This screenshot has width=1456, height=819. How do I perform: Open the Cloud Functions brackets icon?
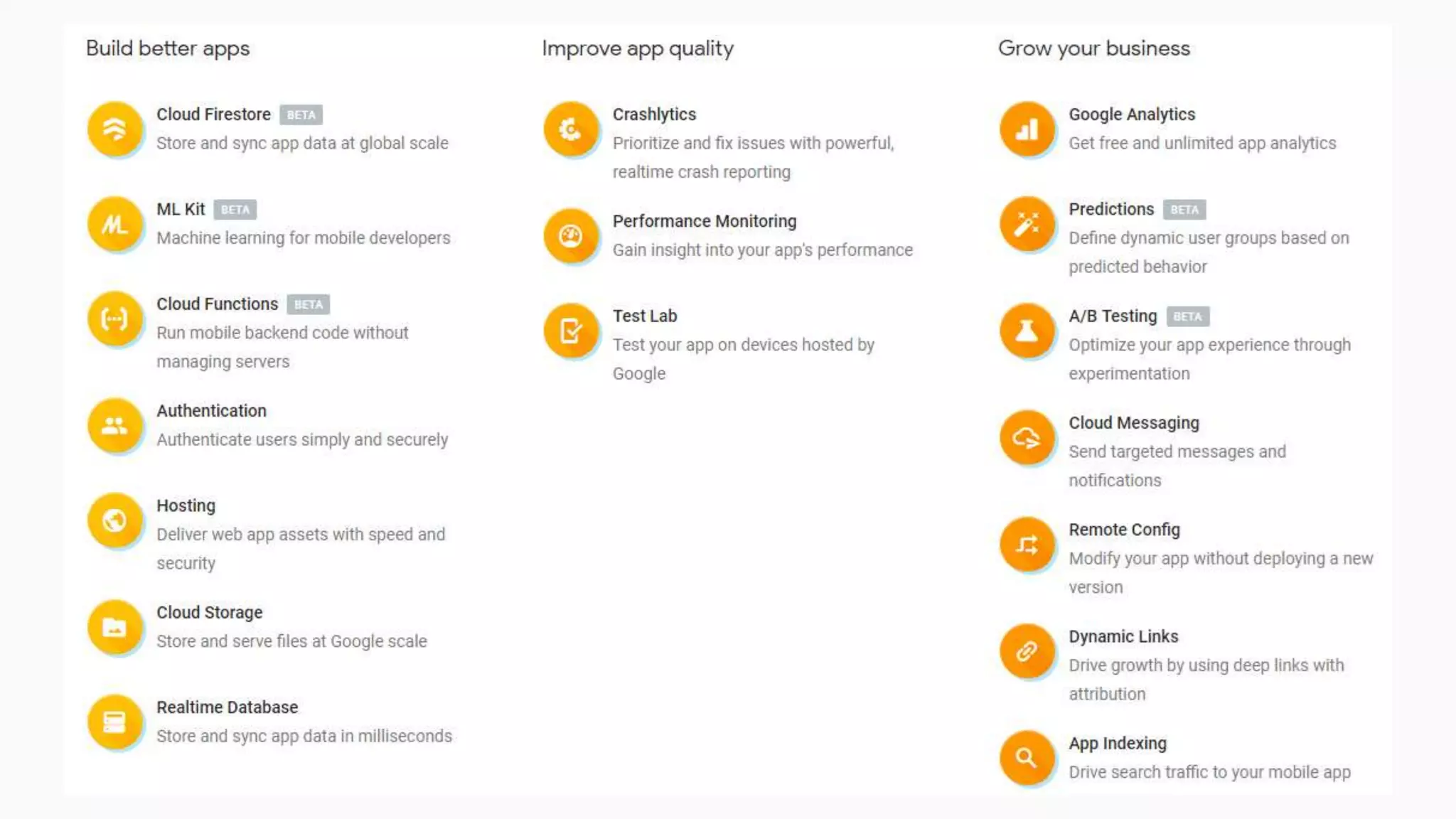pos(114,319)
